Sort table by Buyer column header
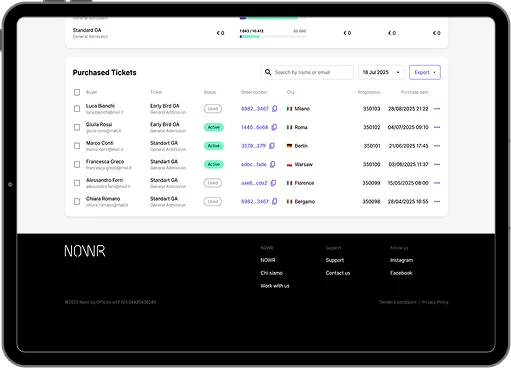Viewport: 511px width, 368px height. [91, 92]
